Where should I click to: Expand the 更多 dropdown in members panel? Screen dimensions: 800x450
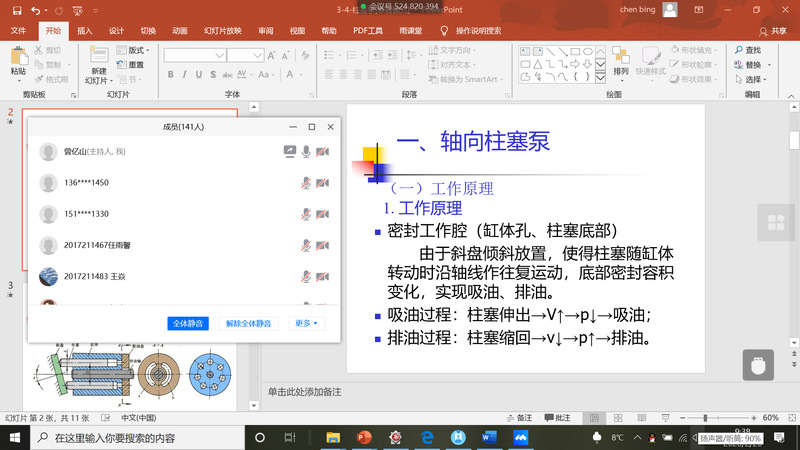coord(306,323)
